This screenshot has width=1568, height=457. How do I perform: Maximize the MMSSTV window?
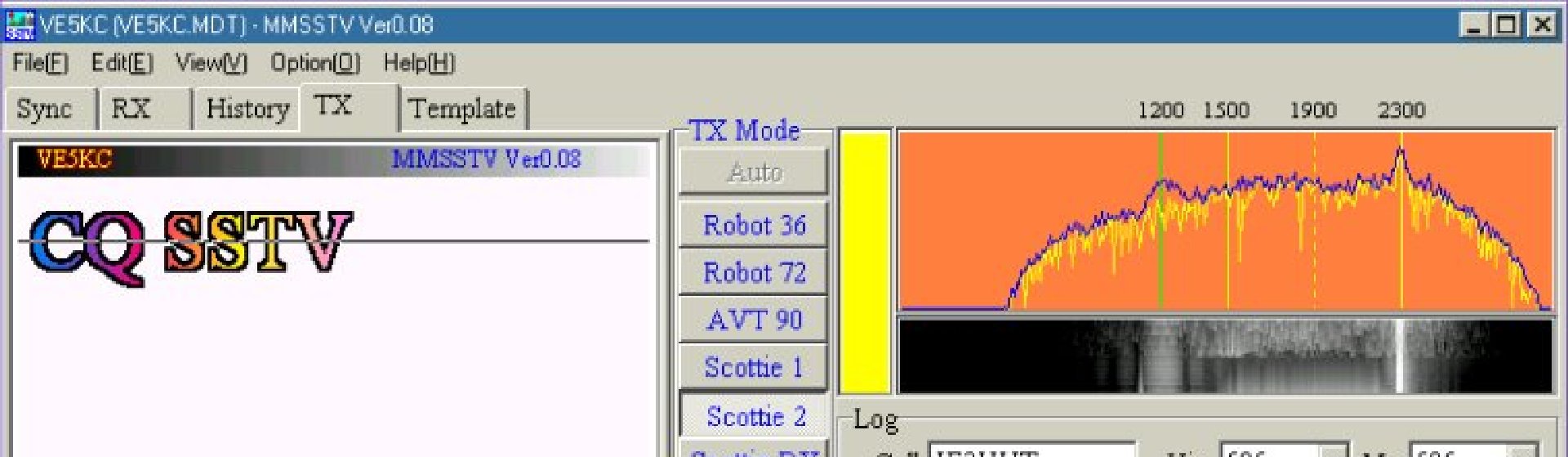pyautogui.click(x=1507, y=25)
